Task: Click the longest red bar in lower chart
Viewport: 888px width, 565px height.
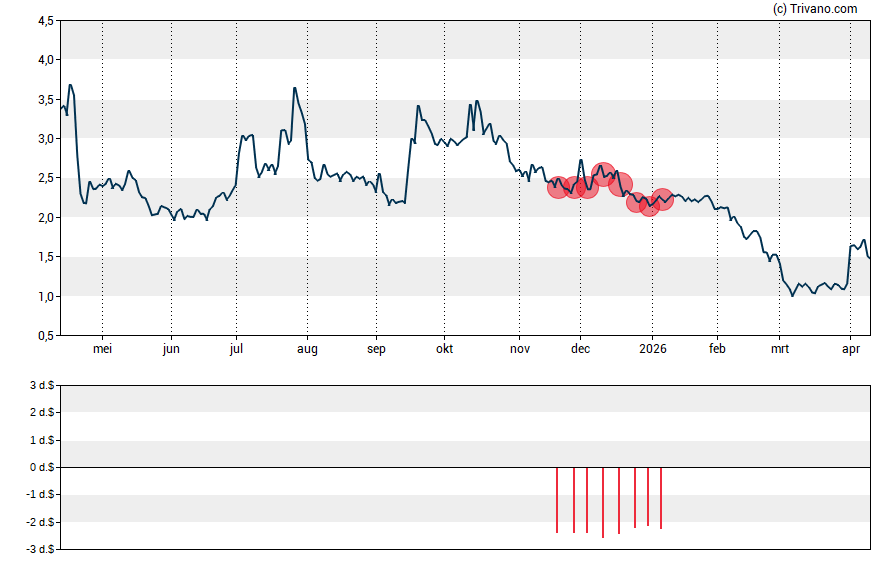Action: pos(603,502)
